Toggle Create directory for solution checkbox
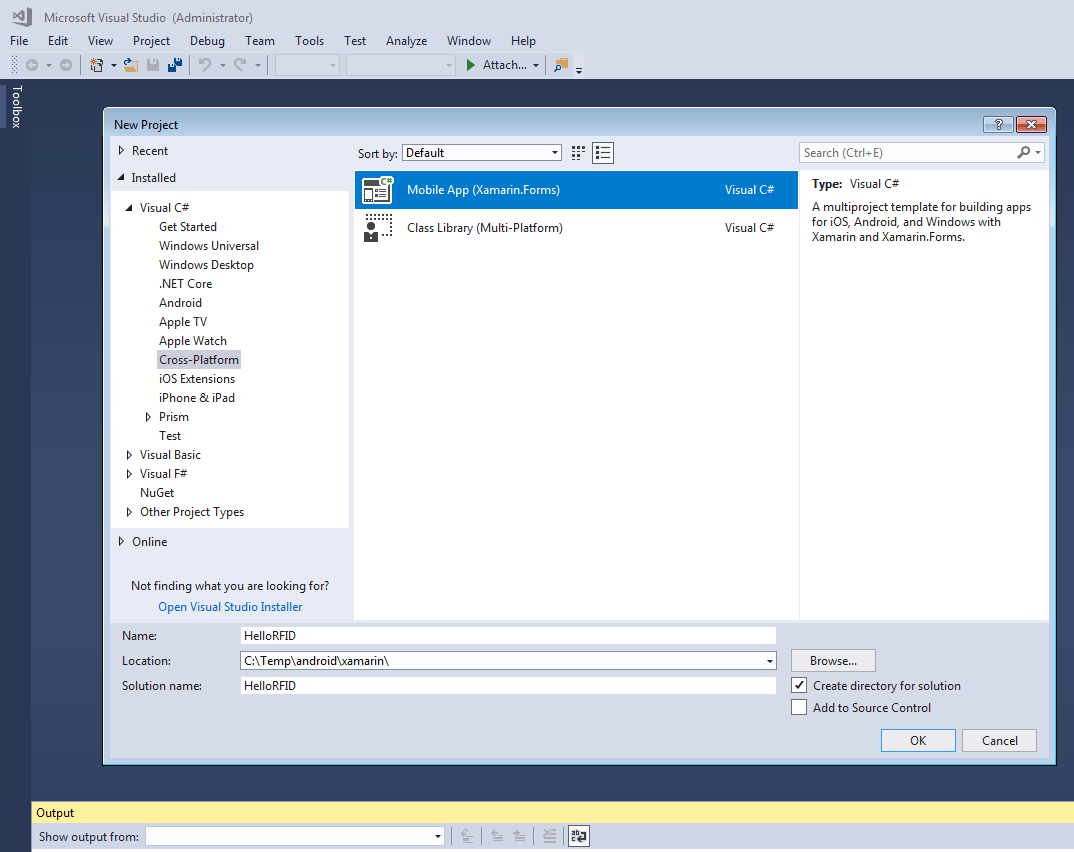The height and width of the screenshot is (852, 1074). point(799,685)
